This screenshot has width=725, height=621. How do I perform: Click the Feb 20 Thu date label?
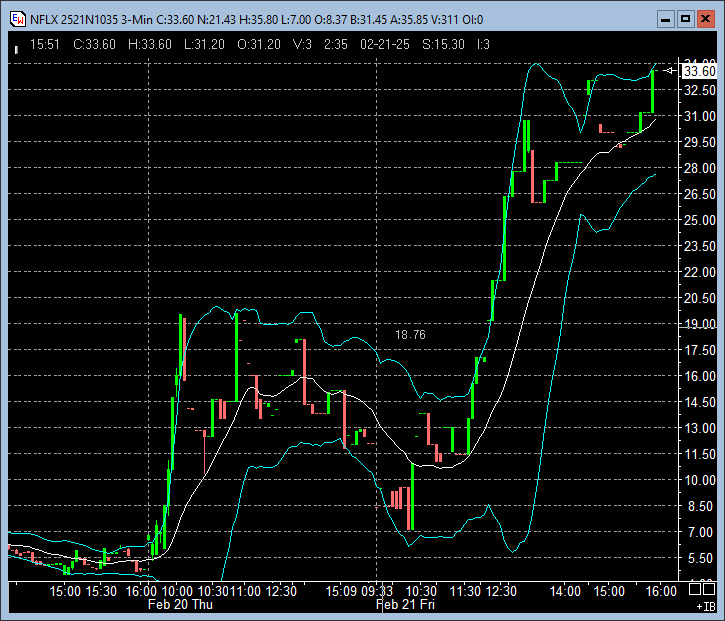tap(180, 605)
